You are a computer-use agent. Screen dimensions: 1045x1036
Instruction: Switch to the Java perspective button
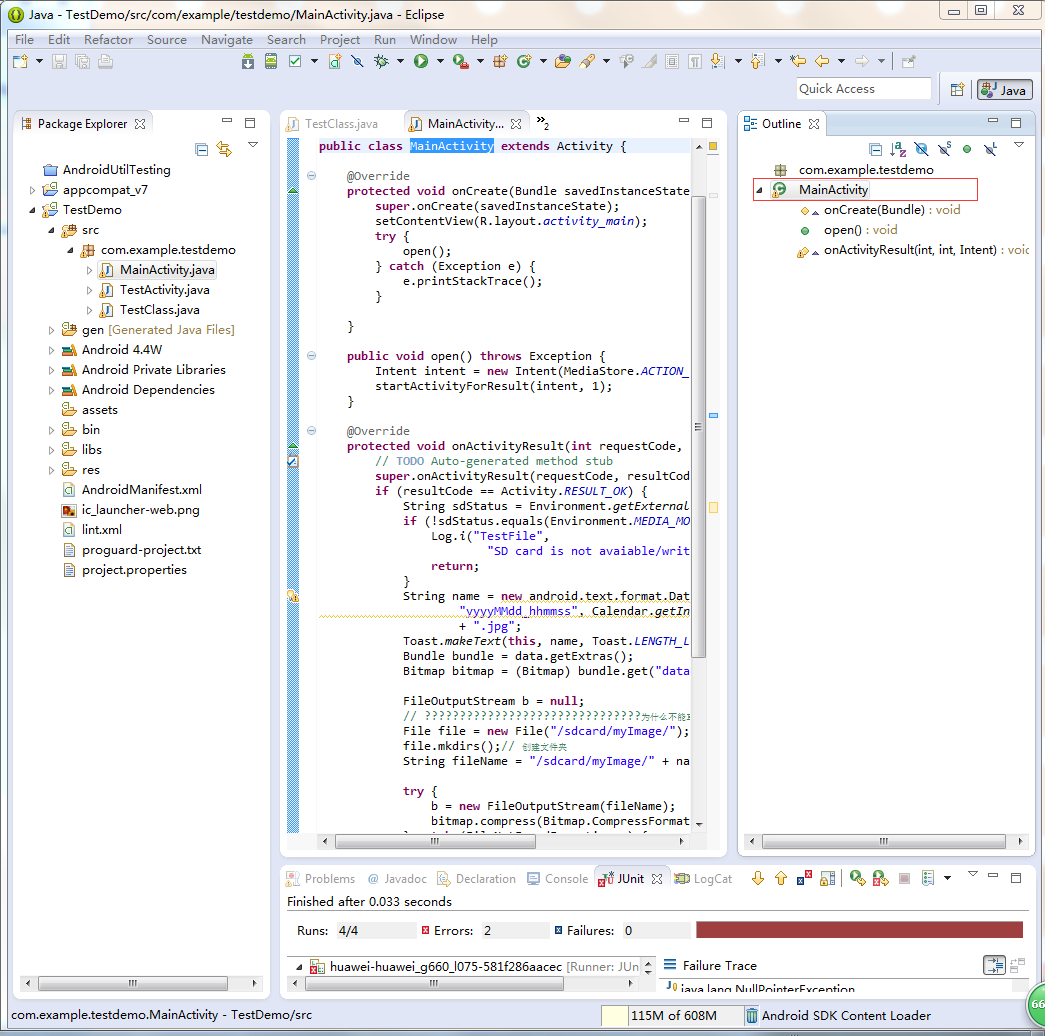(1004, 89)
